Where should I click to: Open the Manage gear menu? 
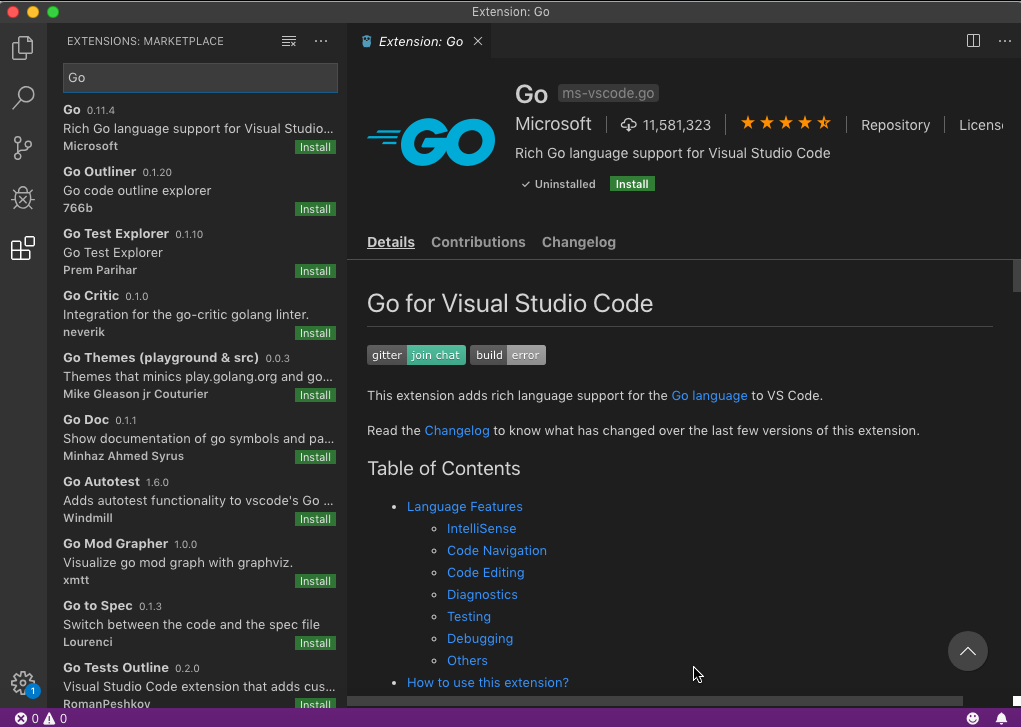coord(23,683)
